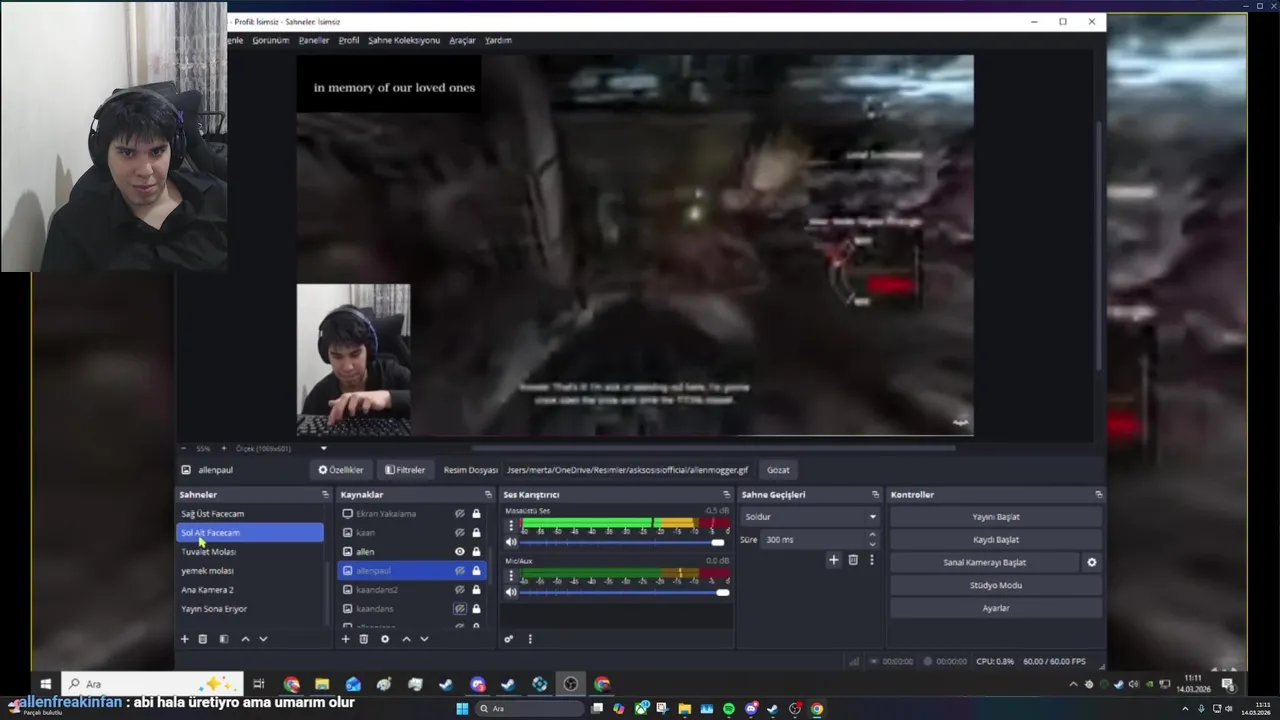The width and height of the screenshot is (1280, 720).
Task: Add a scene transition with plus
Action: tap(833, 560)
